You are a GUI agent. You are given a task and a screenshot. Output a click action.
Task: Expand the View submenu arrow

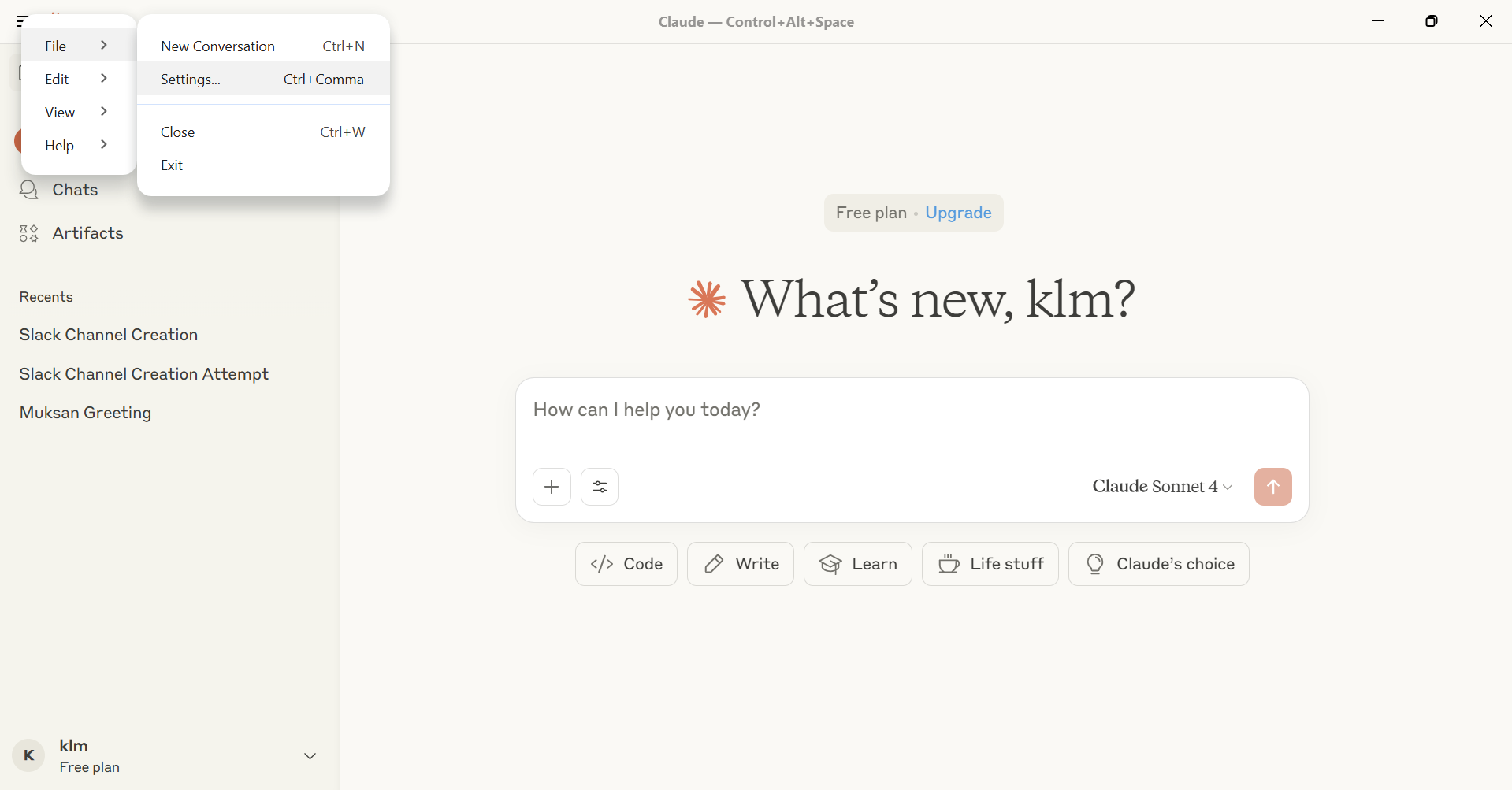[x=103, y=112]
